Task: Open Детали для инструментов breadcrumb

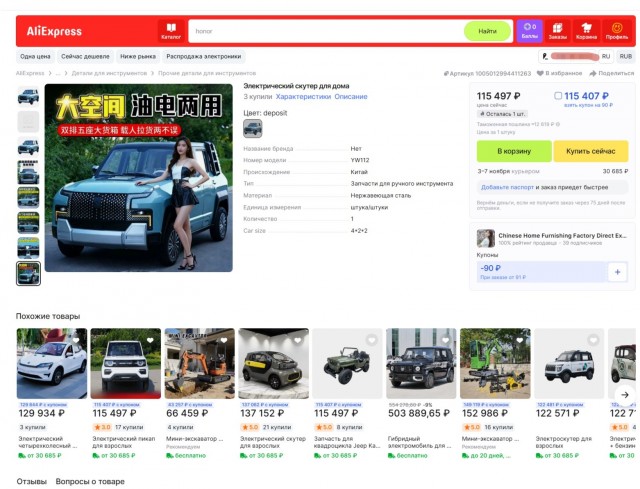Action: tap(109, 73)
